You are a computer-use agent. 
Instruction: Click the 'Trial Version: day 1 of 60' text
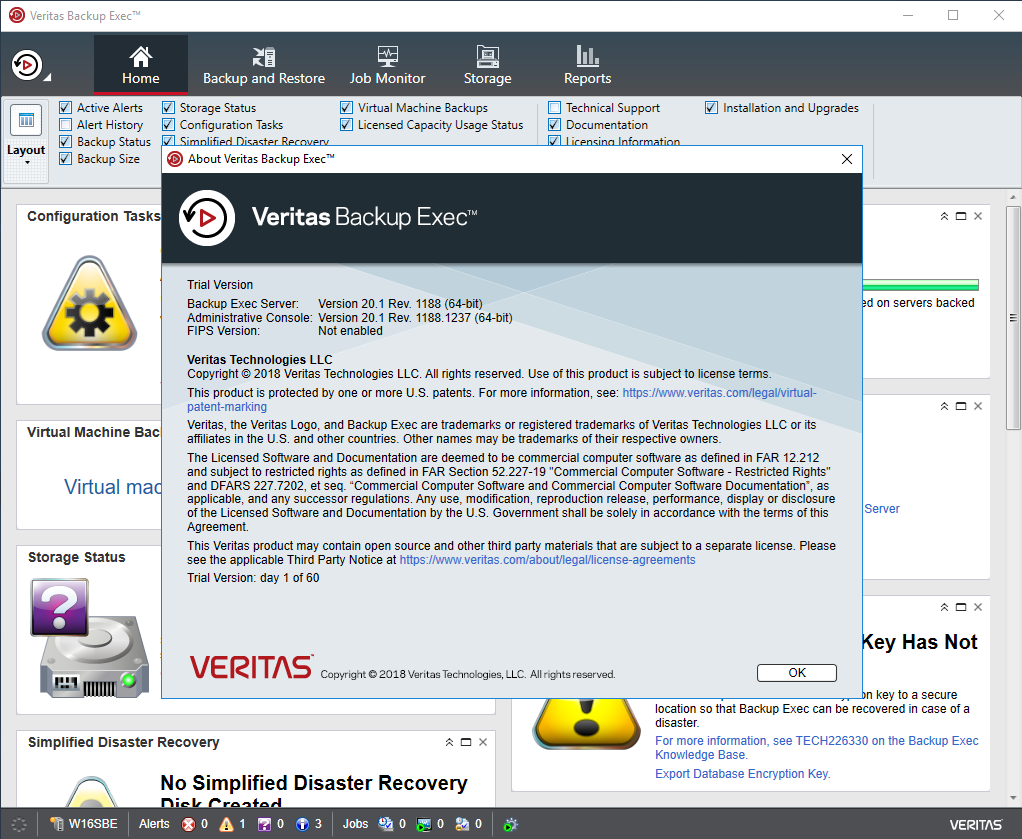coord(253,578)
